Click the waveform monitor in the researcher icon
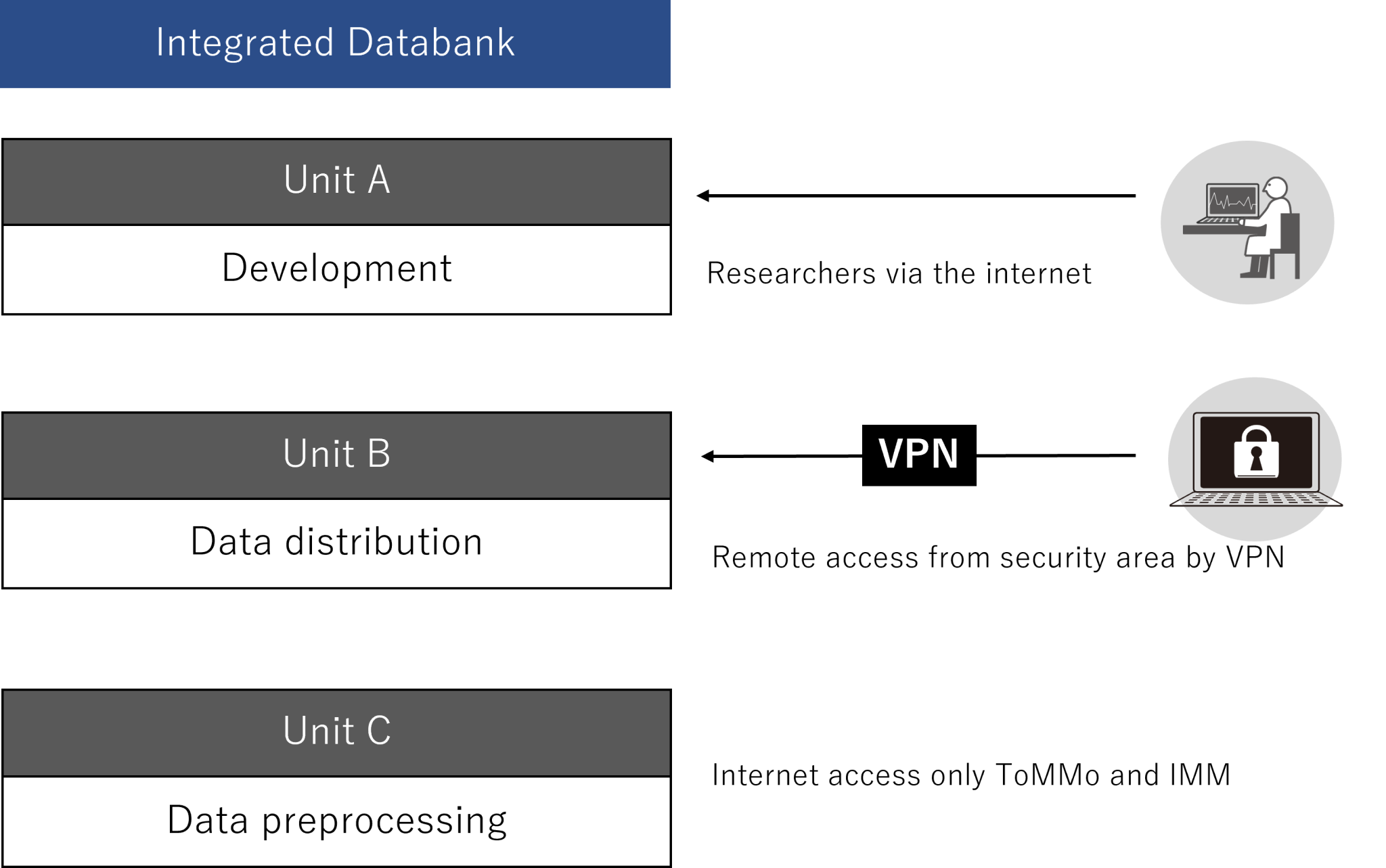 (1232, 201)
